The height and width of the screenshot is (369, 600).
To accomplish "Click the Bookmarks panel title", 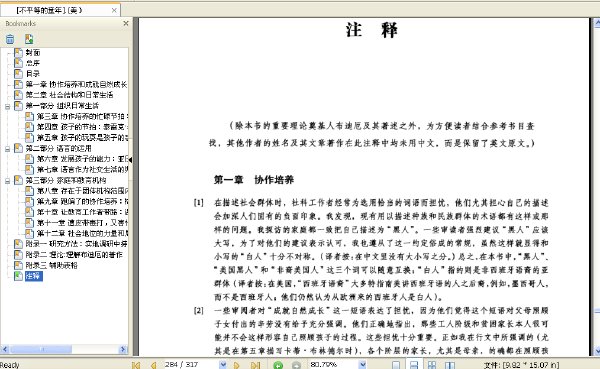I will pyautogui.click(x=21, y=24).
